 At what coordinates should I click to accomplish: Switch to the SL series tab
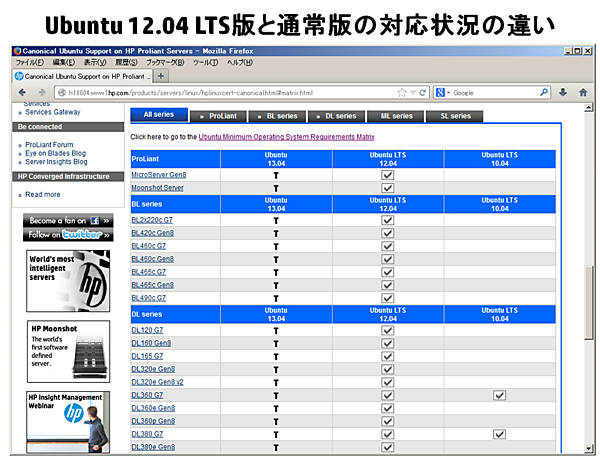(x=455, y=116)
